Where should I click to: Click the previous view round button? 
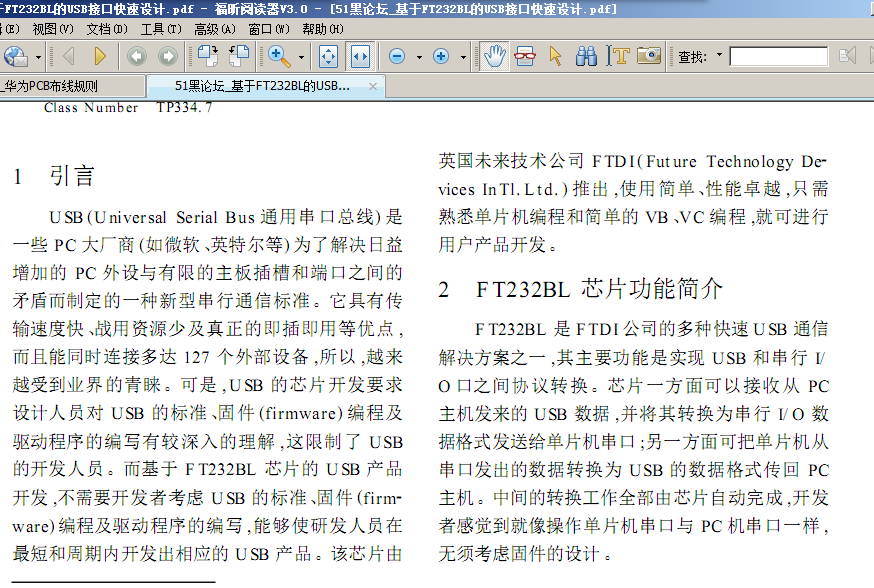137,56
